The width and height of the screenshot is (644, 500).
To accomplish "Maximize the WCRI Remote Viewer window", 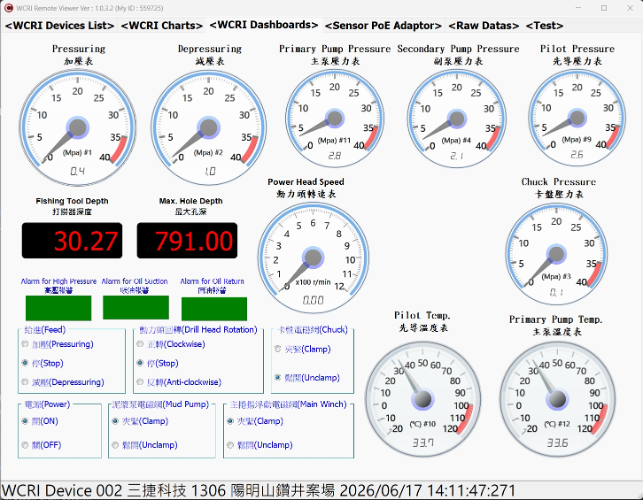I will click(x=604, y=8).
